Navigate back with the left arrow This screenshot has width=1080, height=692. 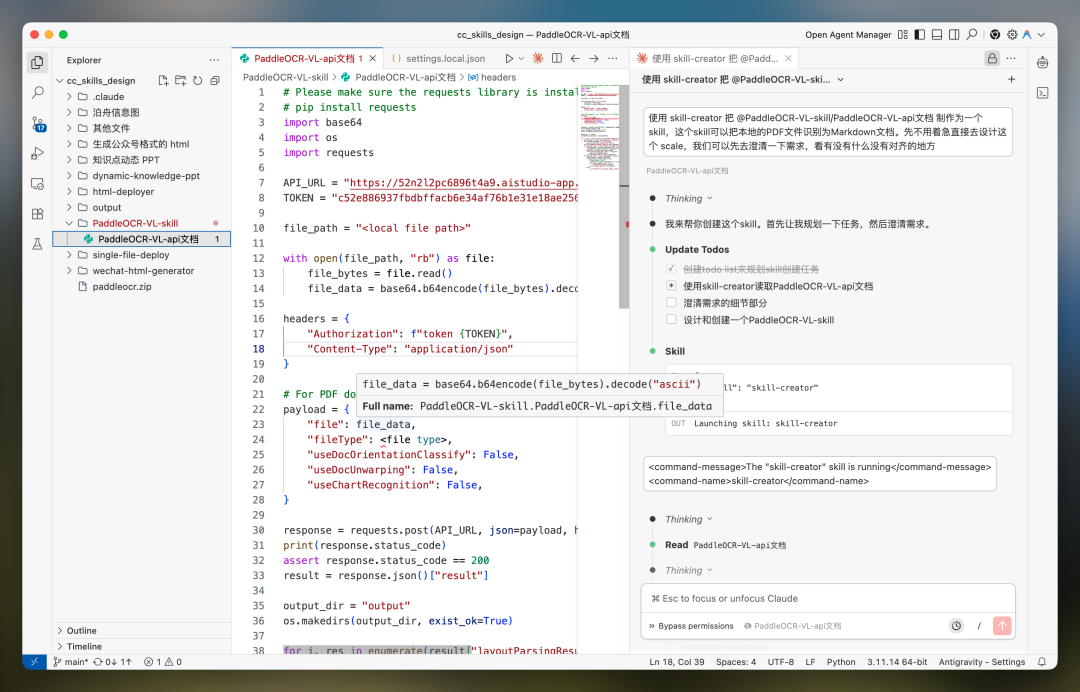point(575,59)
